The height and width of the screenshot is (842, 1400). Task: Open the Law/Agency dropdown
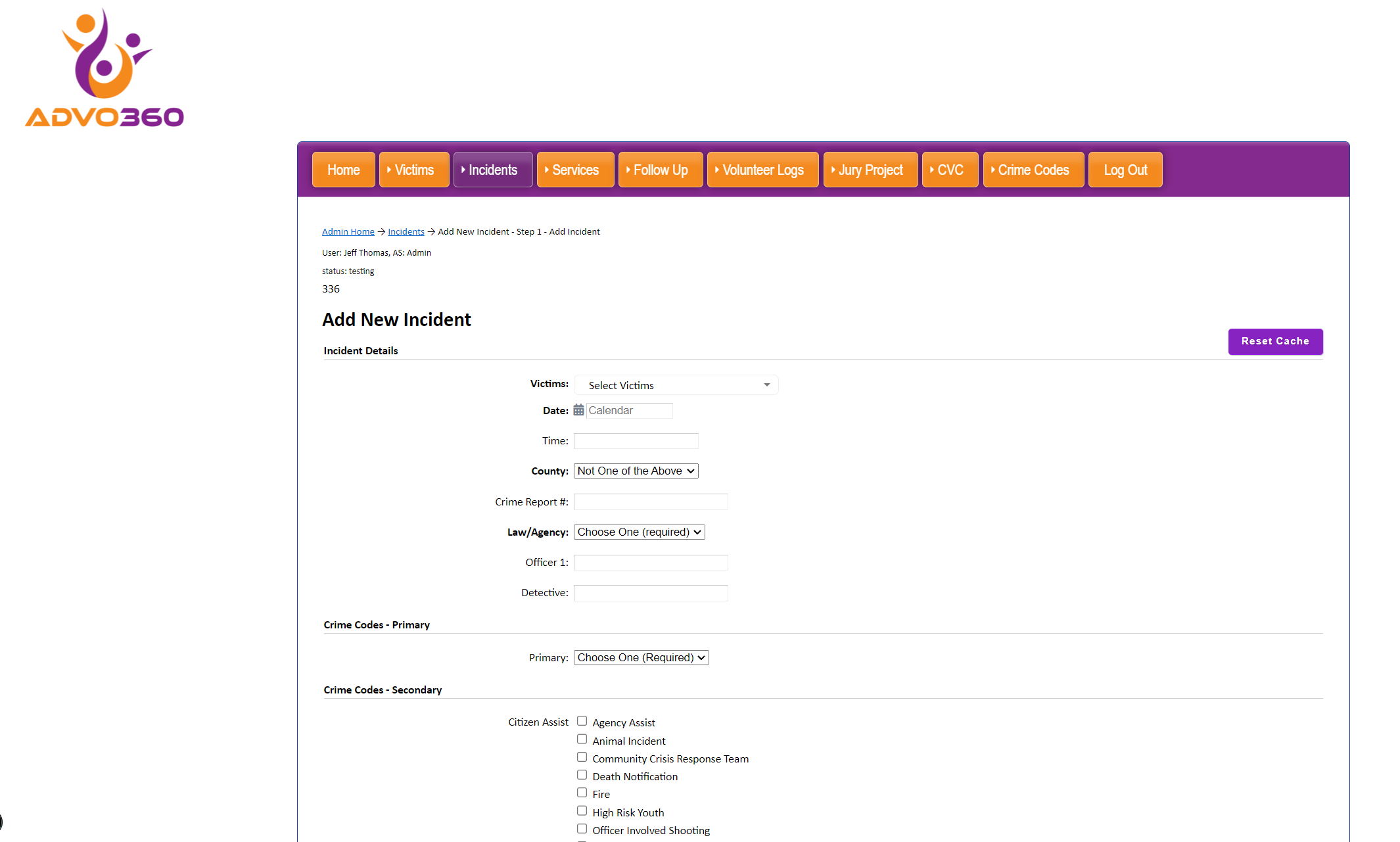click(x=639, y=532)
